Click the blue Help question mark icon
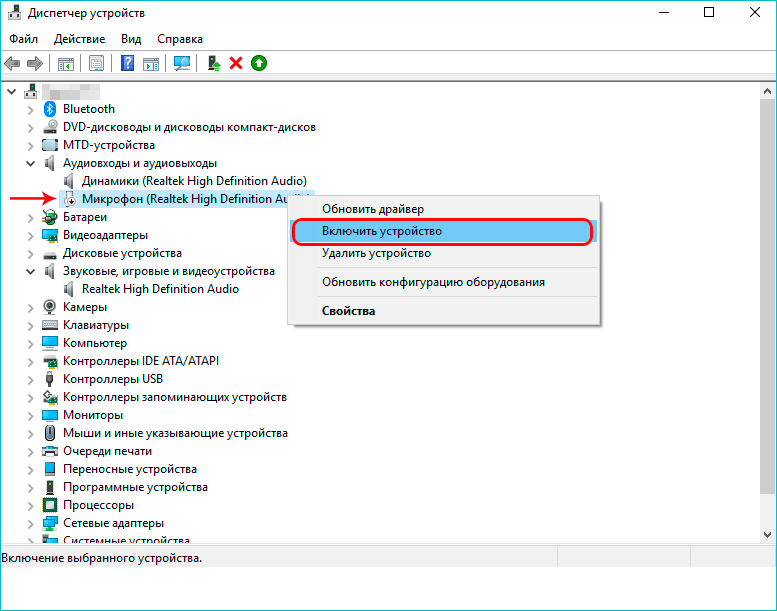This screenshot has height=611, width=777. 127,63
